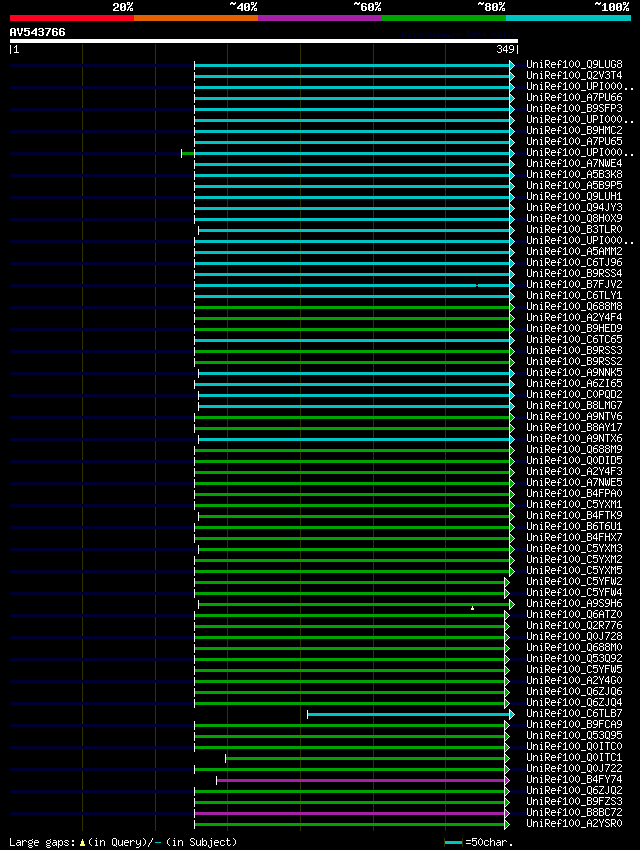The height and width of the screenshot is (850, 640).
Task: Select the hit label UniRef100_A5AMM2
Action: 574,252
